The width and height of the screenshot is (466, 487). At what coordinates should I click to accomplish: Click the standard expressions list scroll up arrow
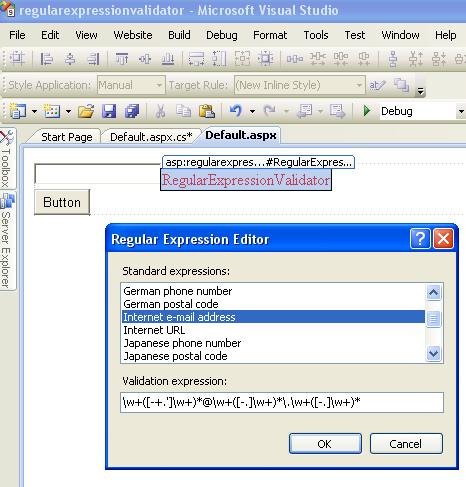click(x=433, y=292)
